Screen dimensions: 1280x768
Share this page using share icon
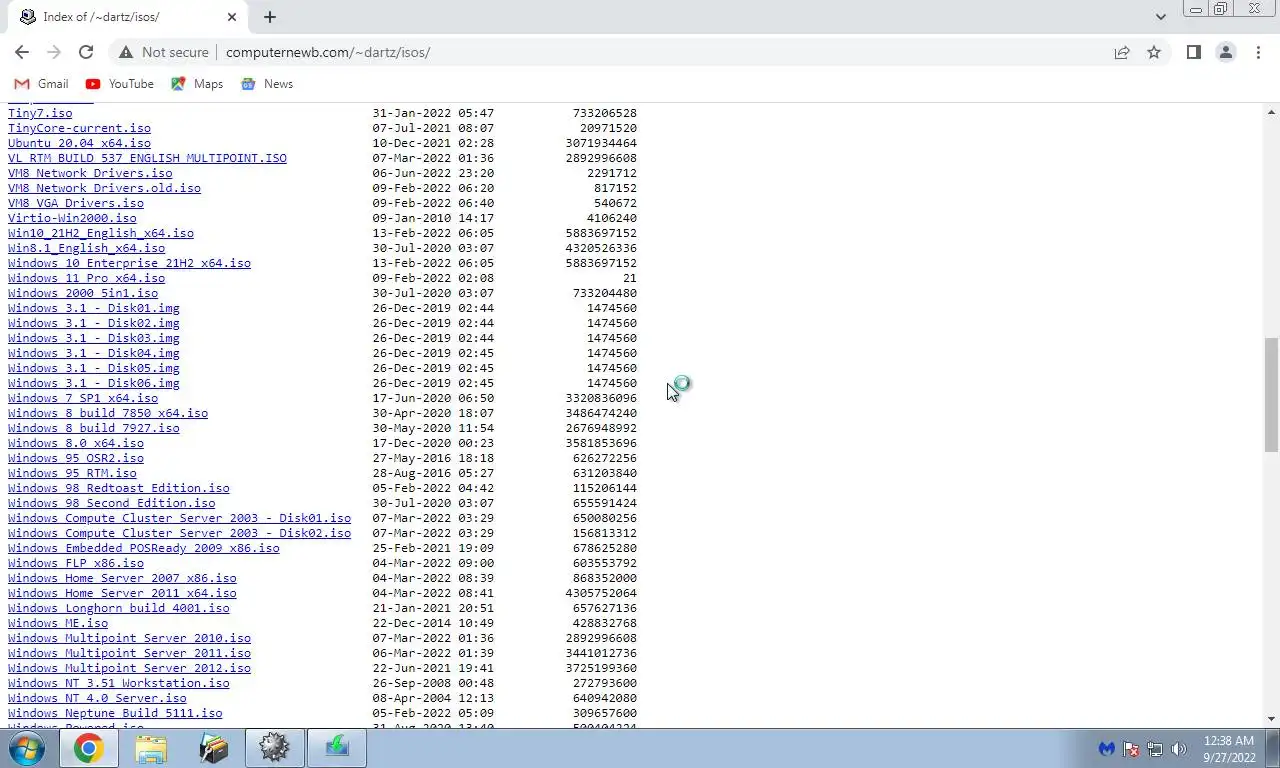pyautogui.click(x=1122, y=52)
